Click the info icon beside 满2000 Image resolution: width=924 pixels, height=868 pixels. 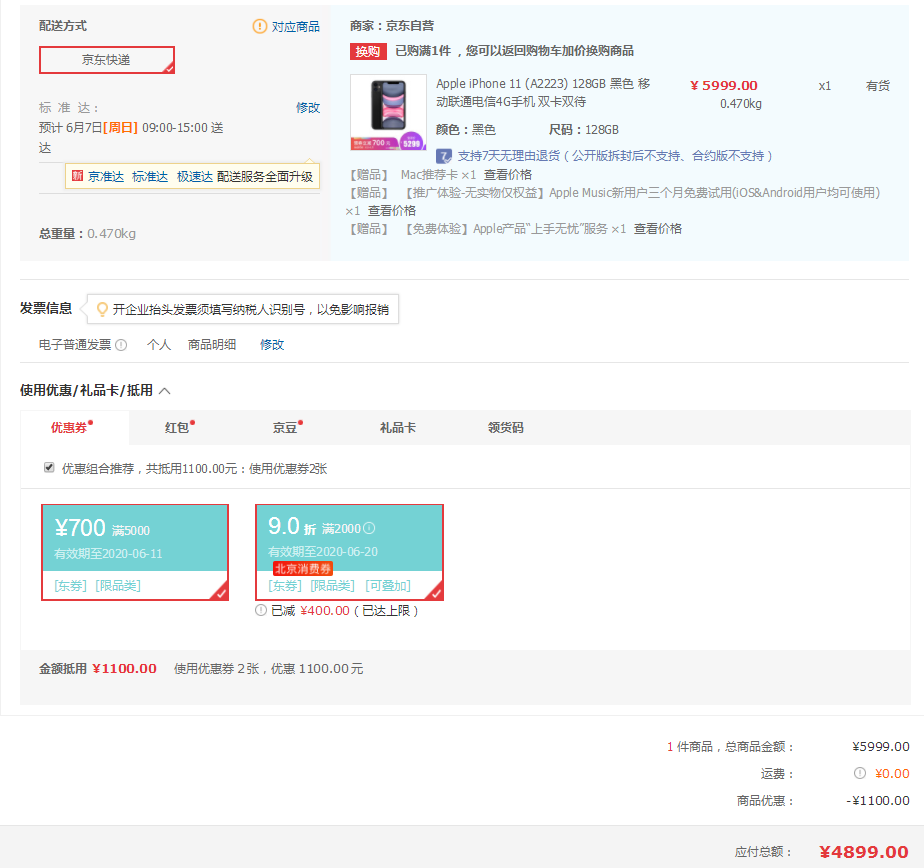[369, 528]
